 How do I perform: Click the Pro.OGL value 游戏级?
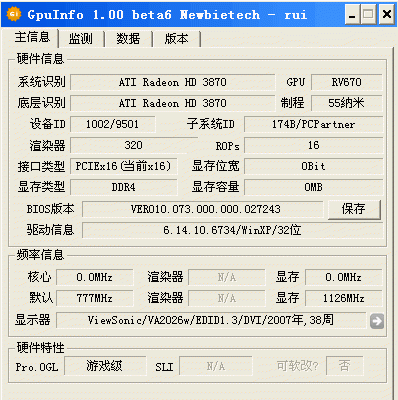tap(105, 366)
